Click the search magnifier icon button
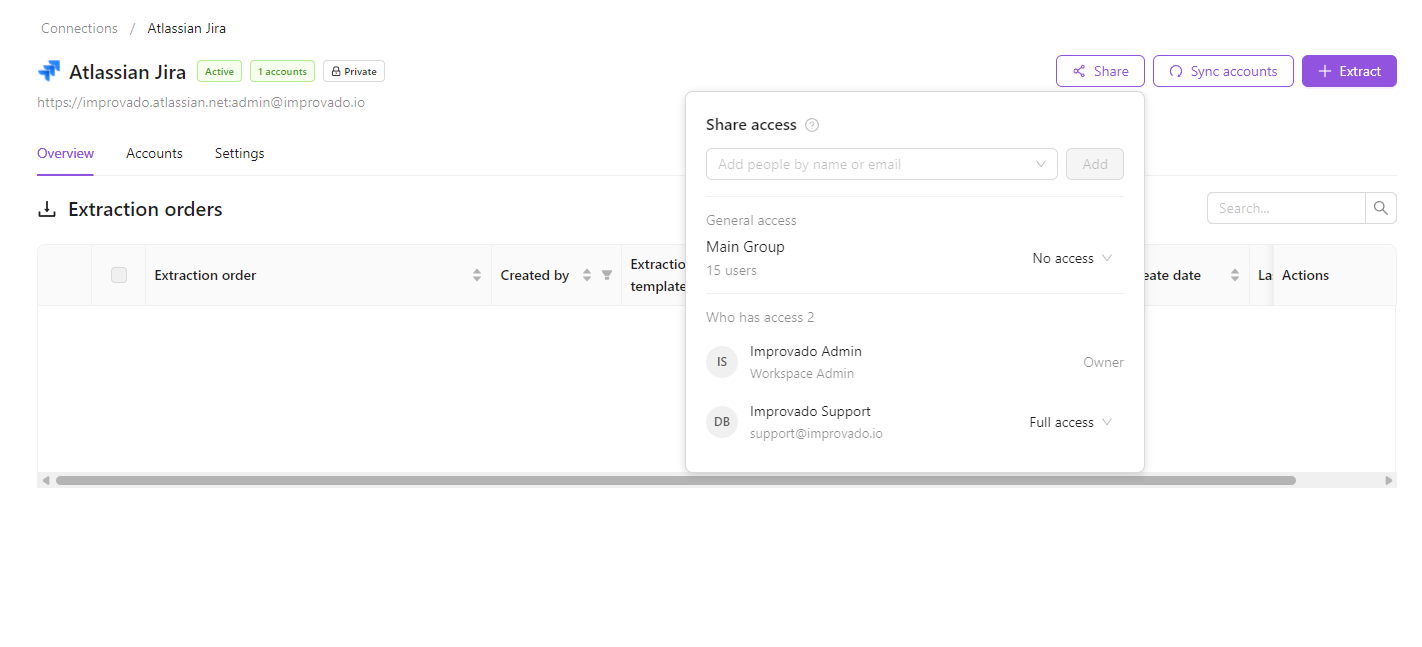This screenshot has height=647, width=1422. [x=1381, y=208]
